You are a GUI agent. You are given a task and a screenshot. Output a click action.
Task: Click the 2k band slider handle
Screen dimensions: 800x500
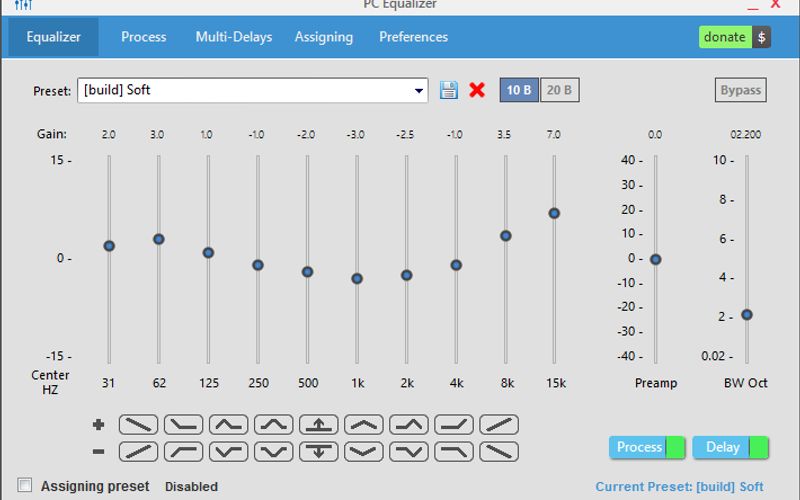(x=406, y=276)
